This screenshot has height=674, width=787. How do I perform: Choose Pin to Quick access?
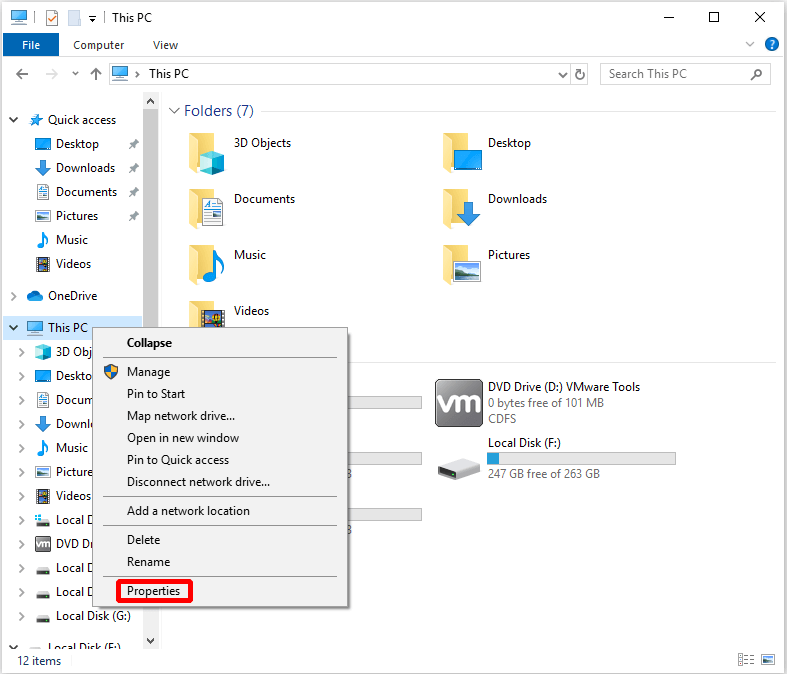point(178,460)
